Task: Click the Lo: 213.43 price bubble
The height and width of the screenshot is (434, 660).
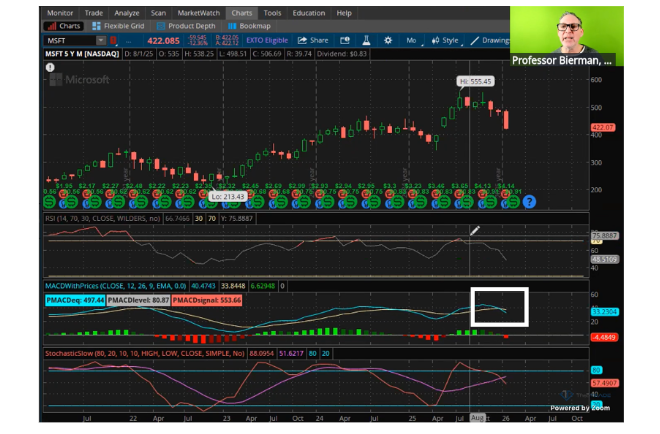Action: [228, 197]
